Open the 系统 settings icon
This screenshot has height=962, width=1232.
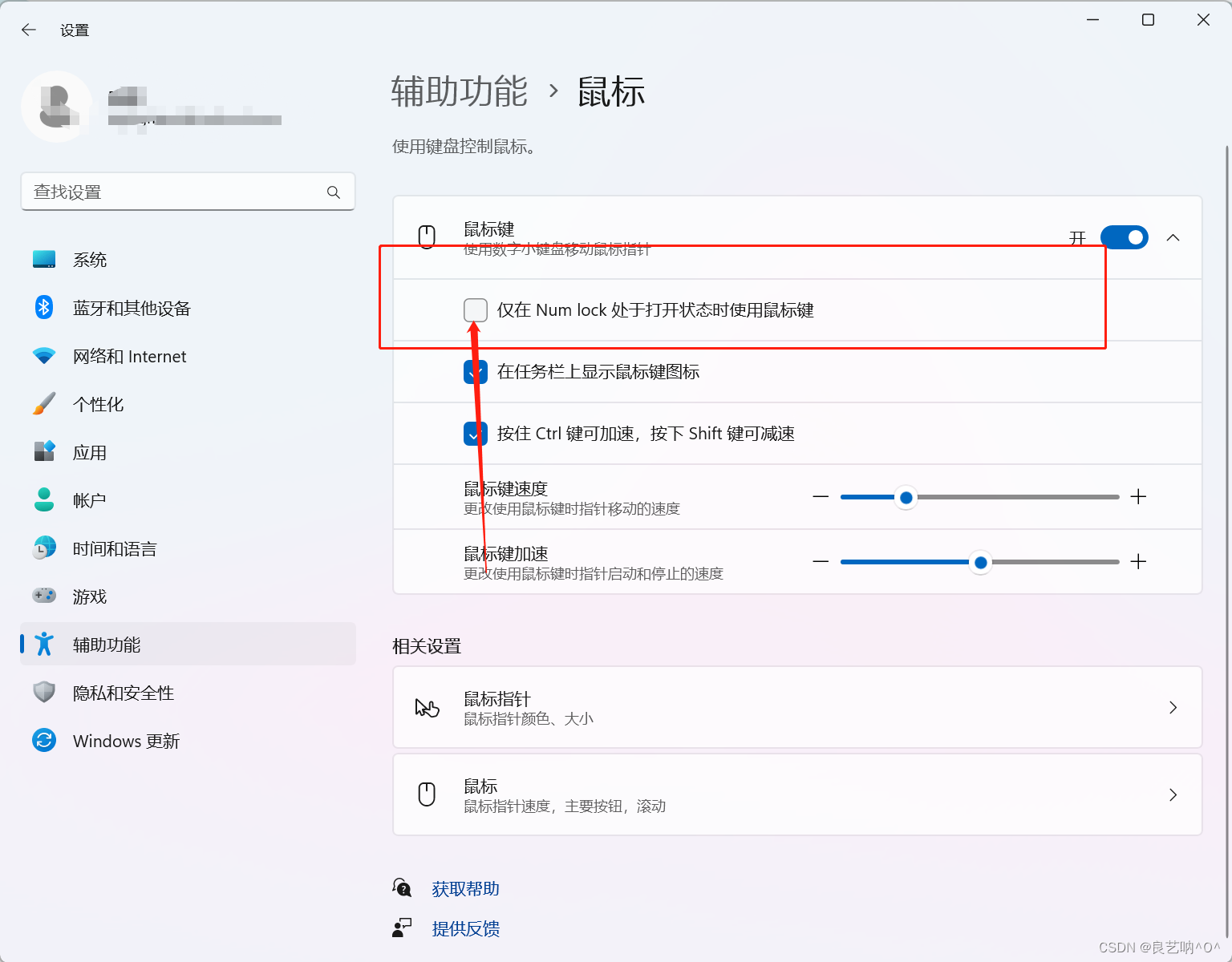click(44, 260)
